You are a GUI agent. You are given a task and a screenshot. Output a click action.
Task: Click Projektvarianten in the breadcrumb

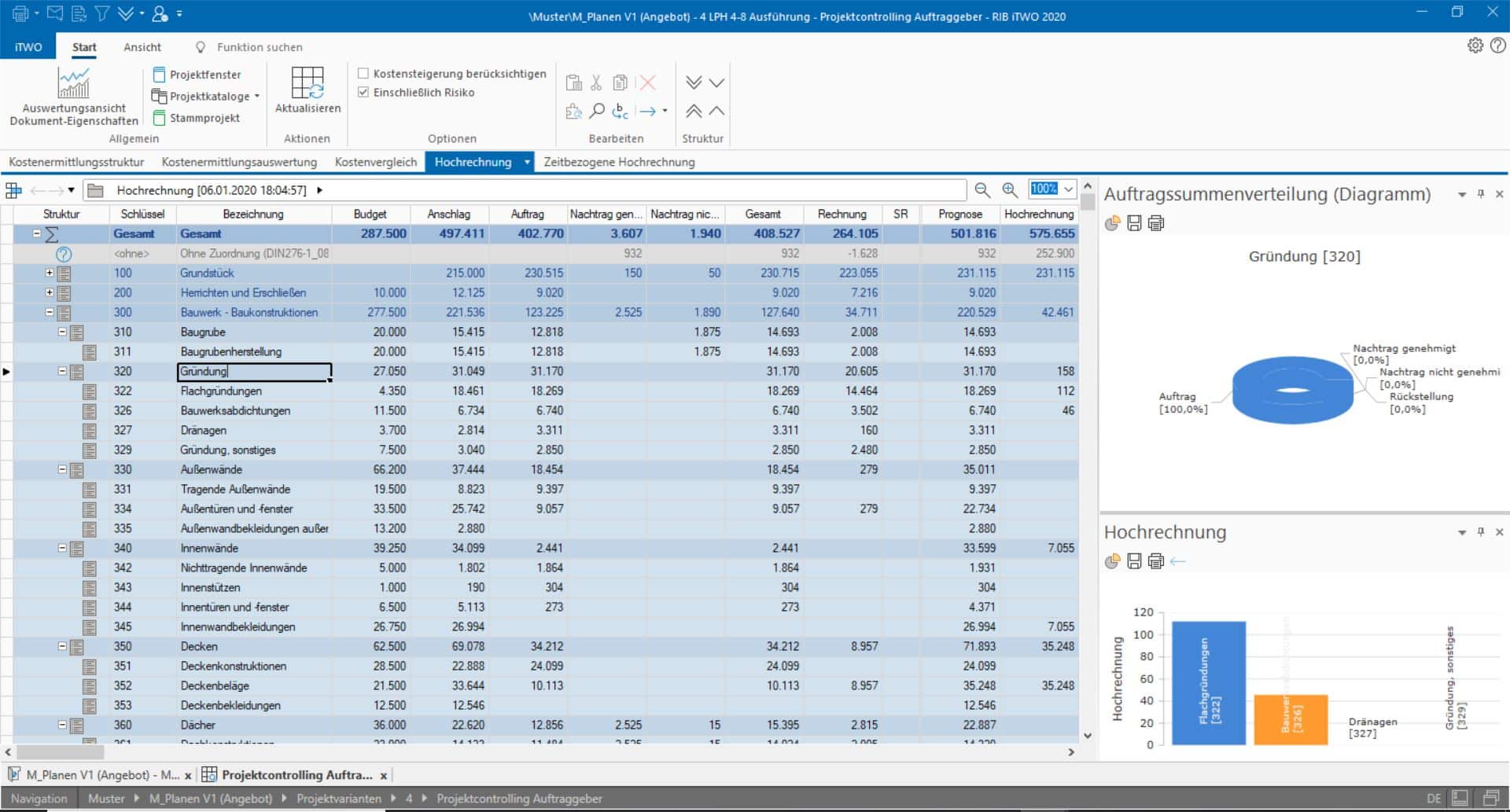(339, 799)
